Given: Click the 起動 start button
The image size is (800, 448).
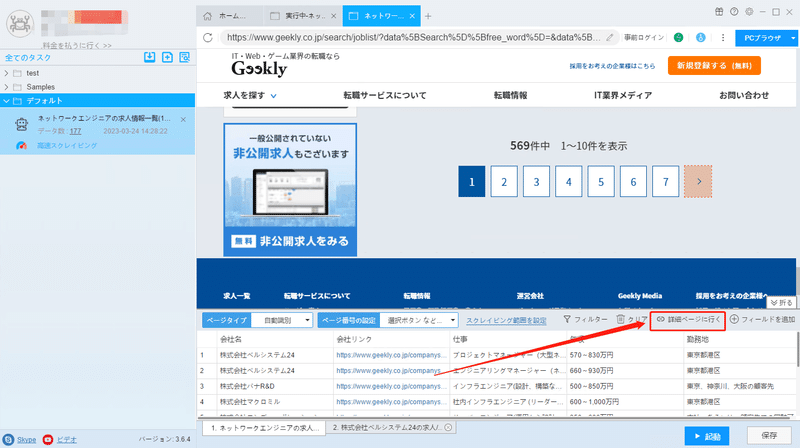Looking at the screenshot, I should tap(707, 436).
